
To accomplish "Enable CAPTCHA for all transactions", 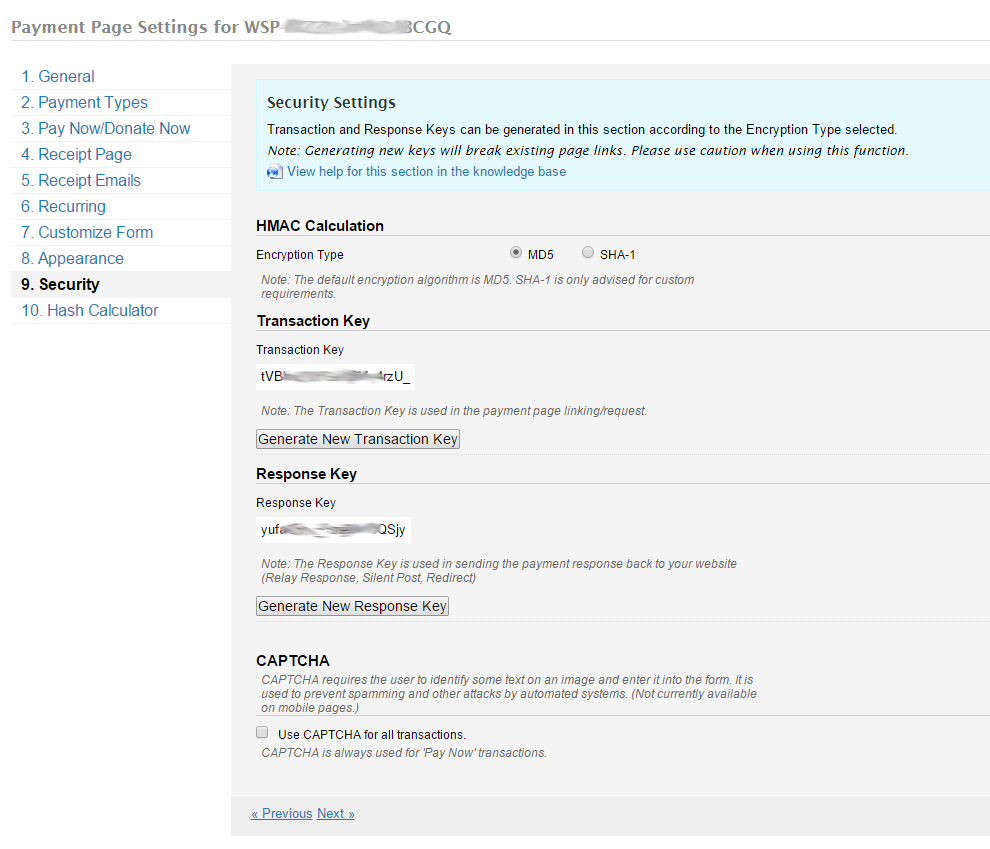I will [x=263, y=733].
